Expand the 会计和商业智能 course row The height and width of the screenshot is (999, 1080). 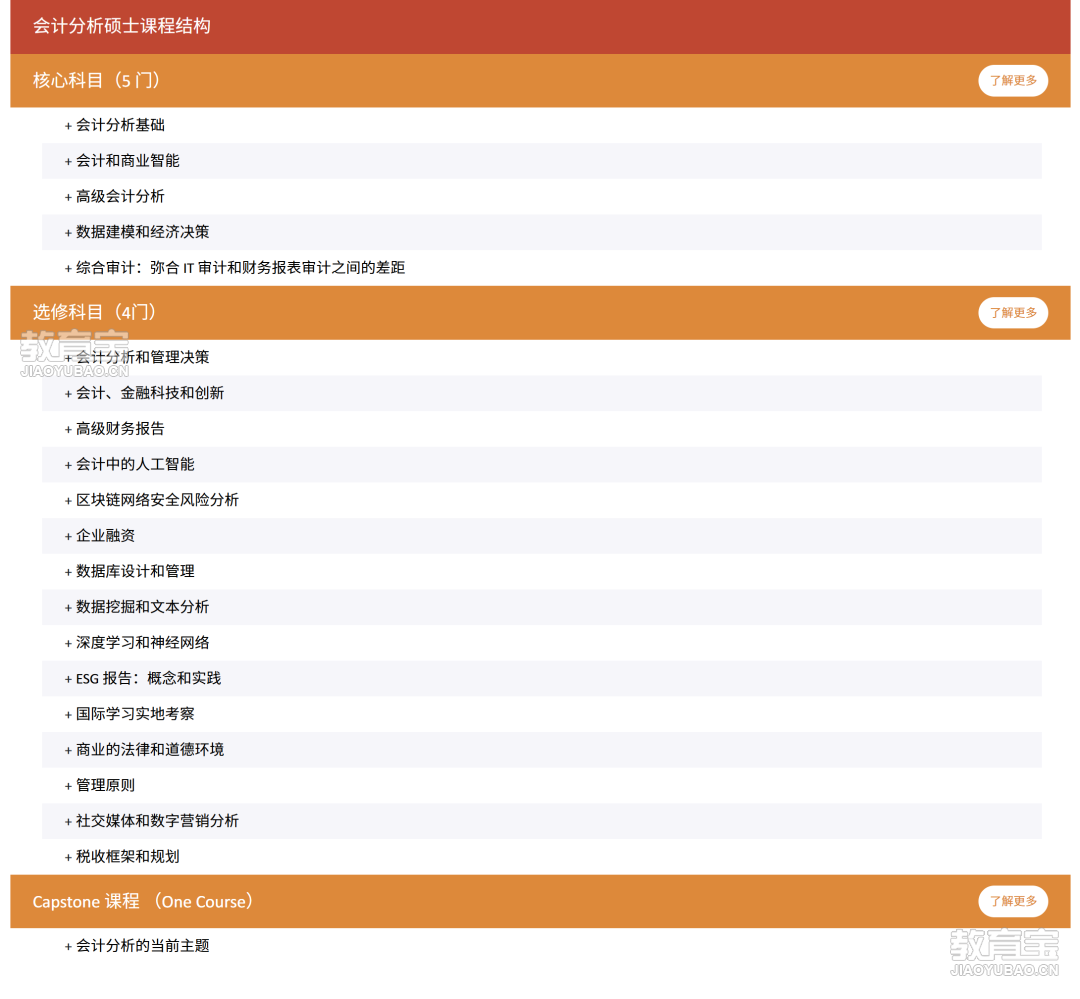[x=541, y=161]
